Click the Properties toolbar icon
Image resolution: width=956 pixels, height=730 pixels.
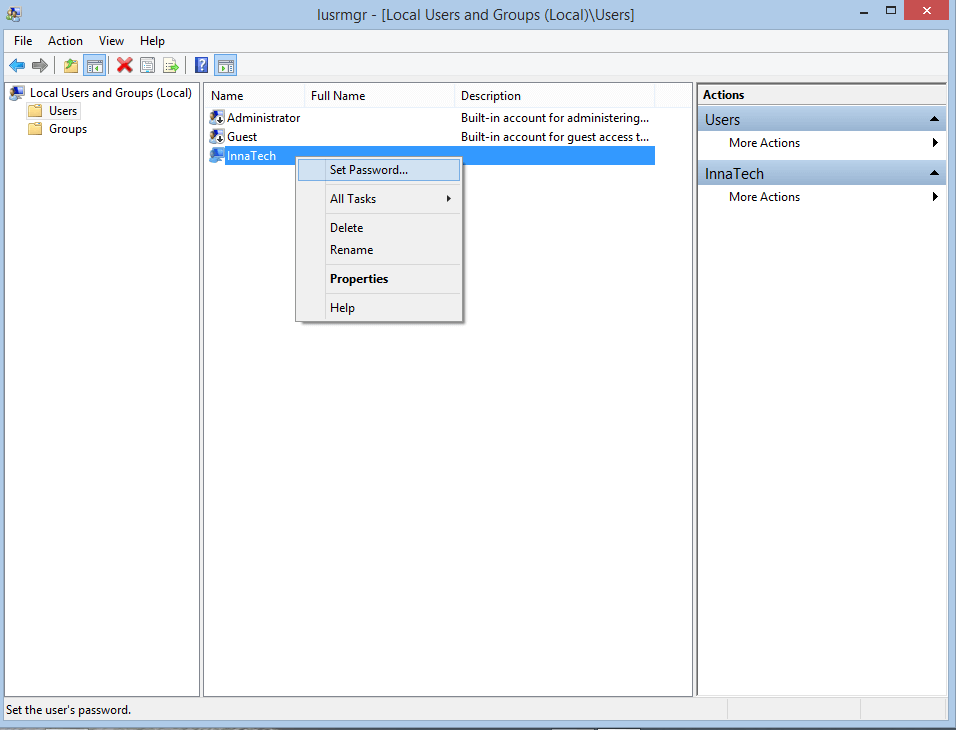coord(148,66)
